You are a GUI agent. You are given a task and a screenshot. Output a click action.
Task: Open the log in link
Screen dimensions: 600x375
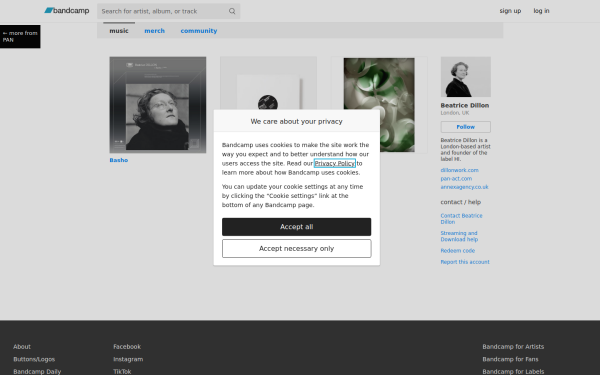(541, 11)
